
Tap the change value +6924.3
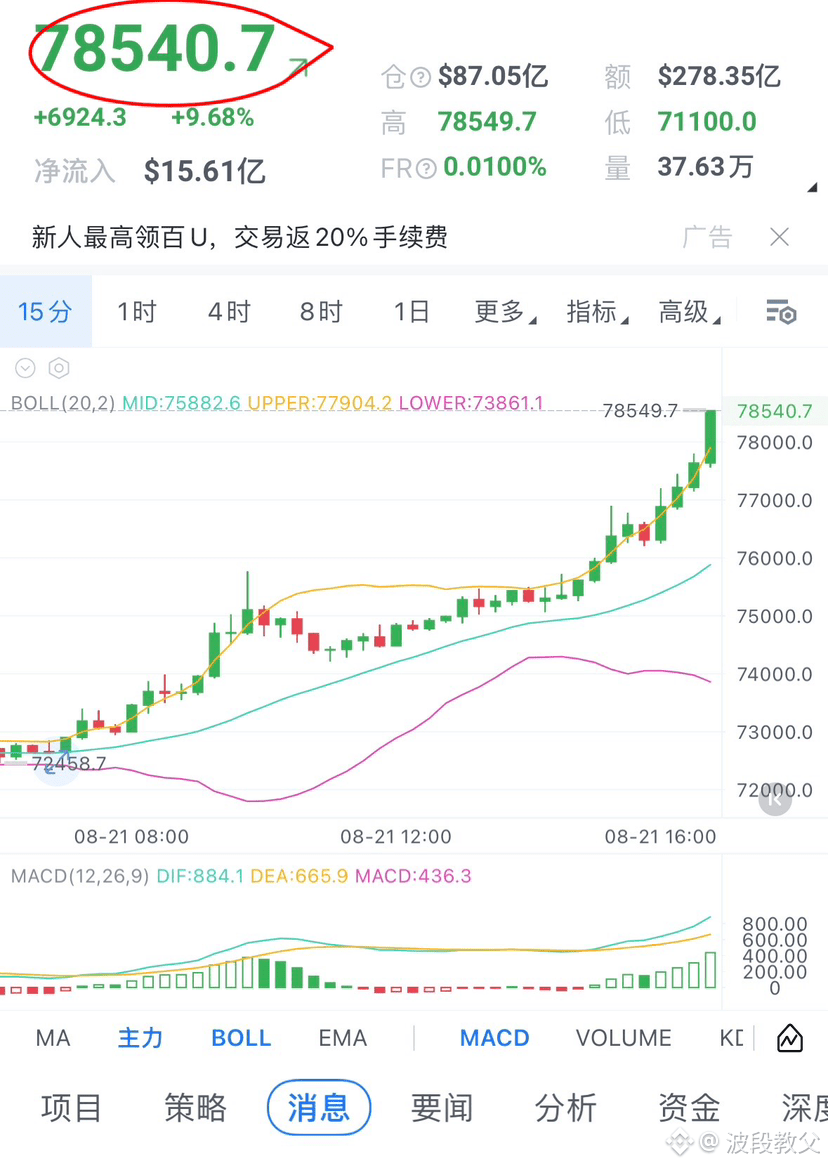80,118
